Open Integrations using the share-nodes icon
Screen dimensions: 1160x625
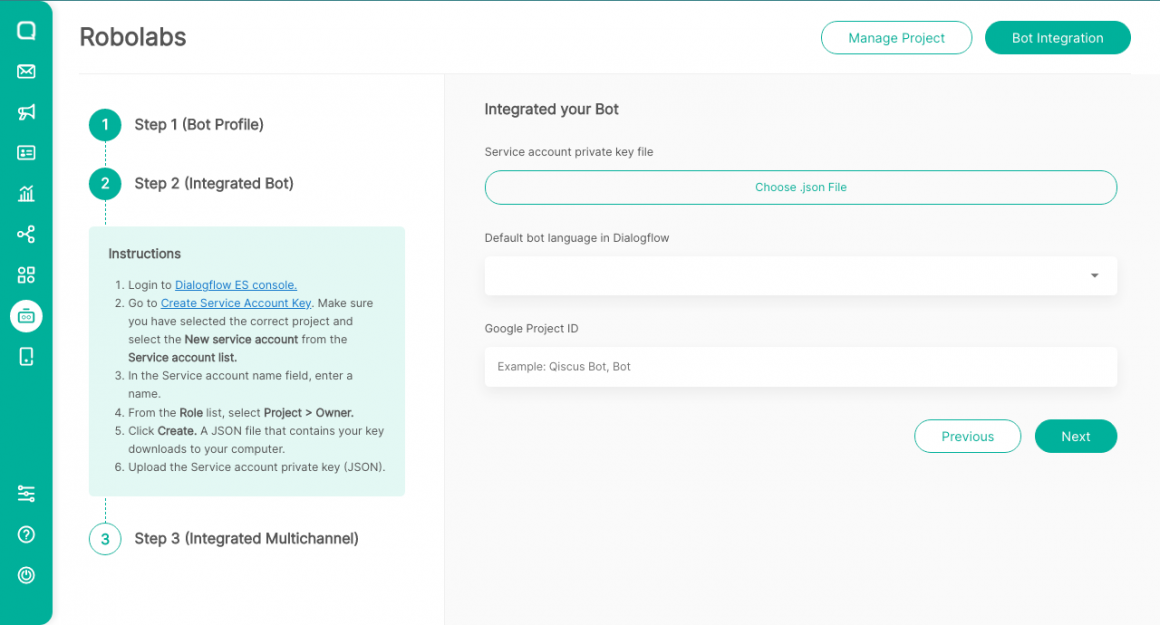coord(26,234)
